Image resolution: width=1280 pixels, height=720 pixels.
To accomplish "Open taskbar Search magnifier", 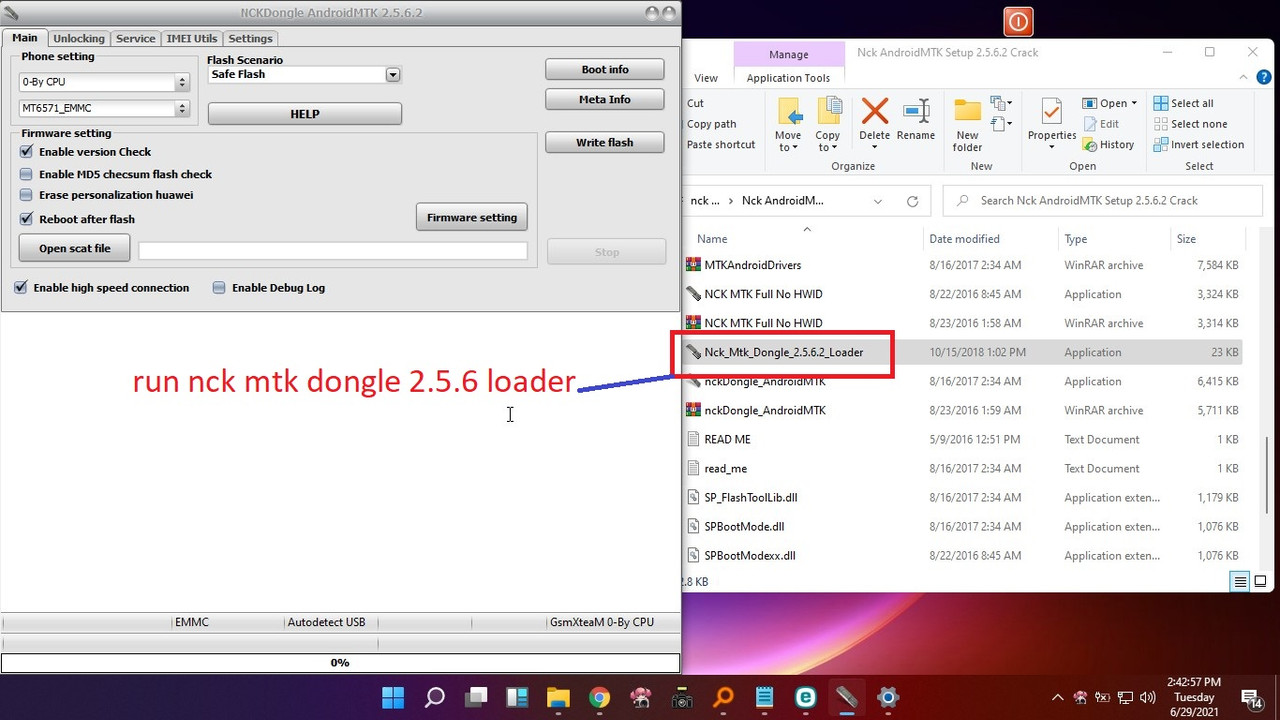I will tap(435, 697).
